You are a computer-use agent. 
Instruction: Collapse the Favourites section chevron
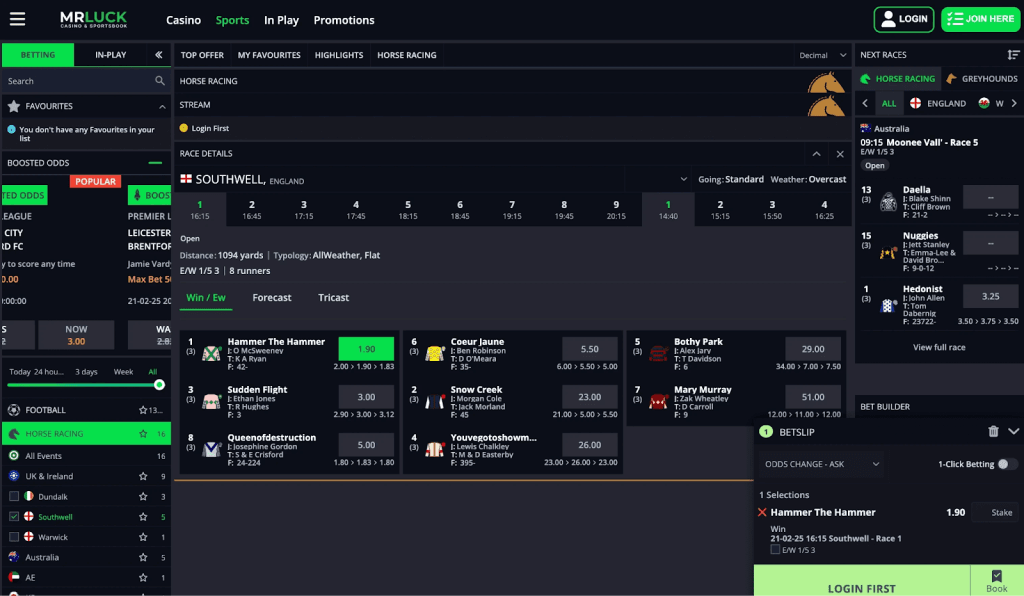[162, 106]
